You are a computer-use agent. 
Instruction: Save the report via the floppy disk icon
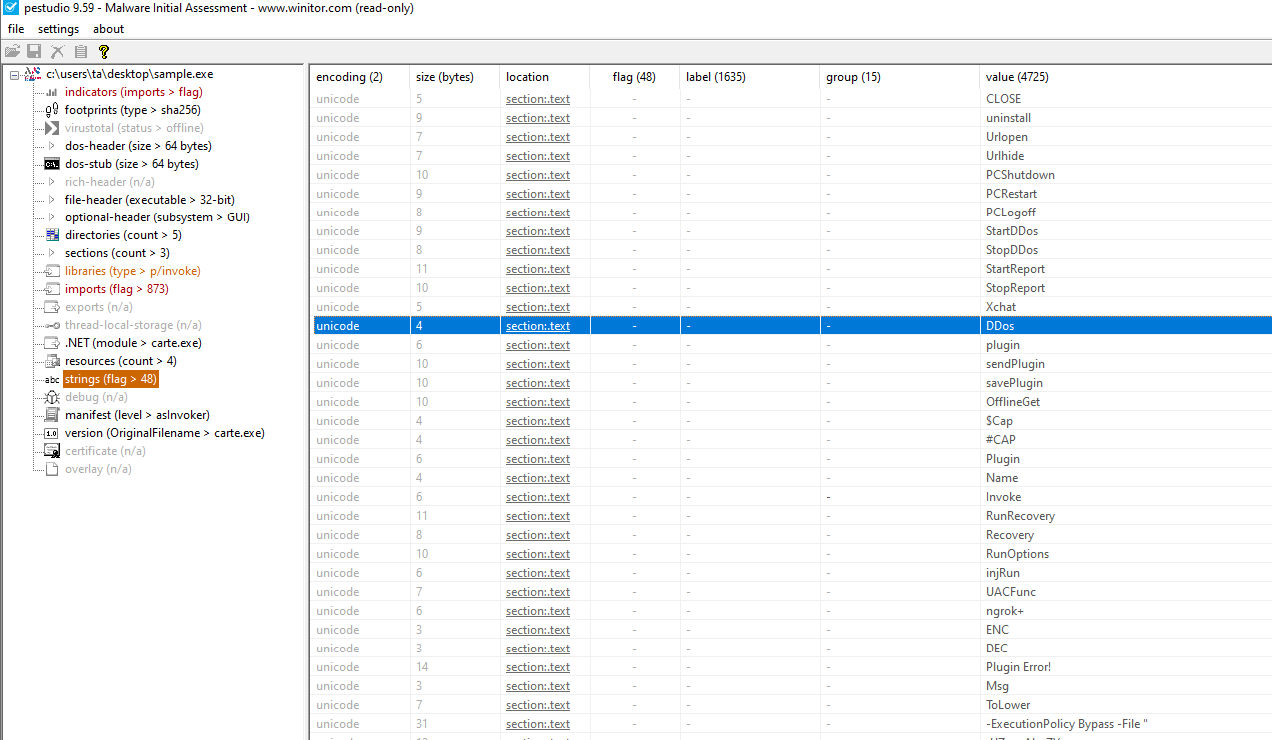(34, 51)
